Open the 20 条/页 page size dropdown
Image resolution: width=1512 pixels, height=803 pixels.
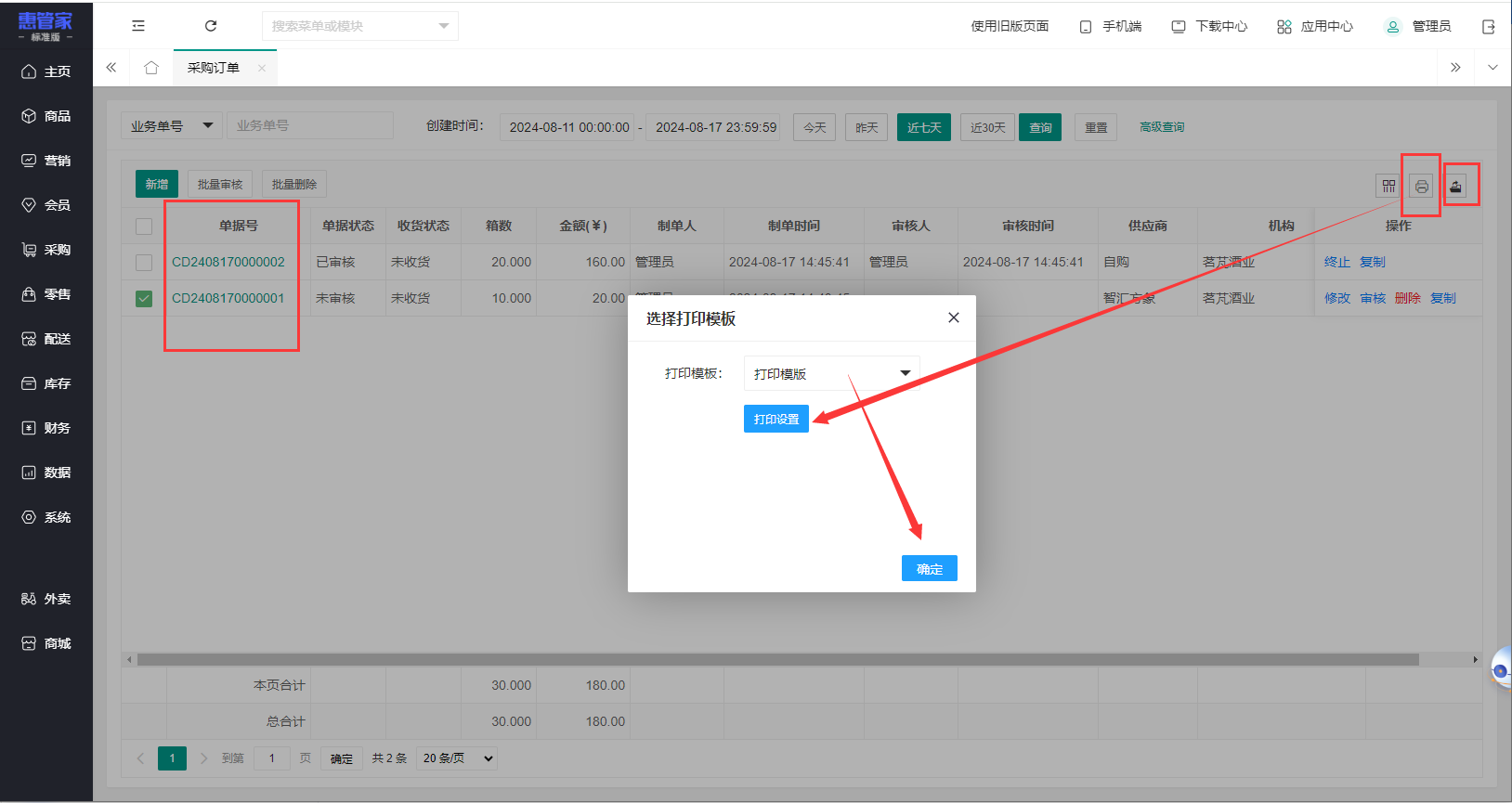[x=458, y=758]
